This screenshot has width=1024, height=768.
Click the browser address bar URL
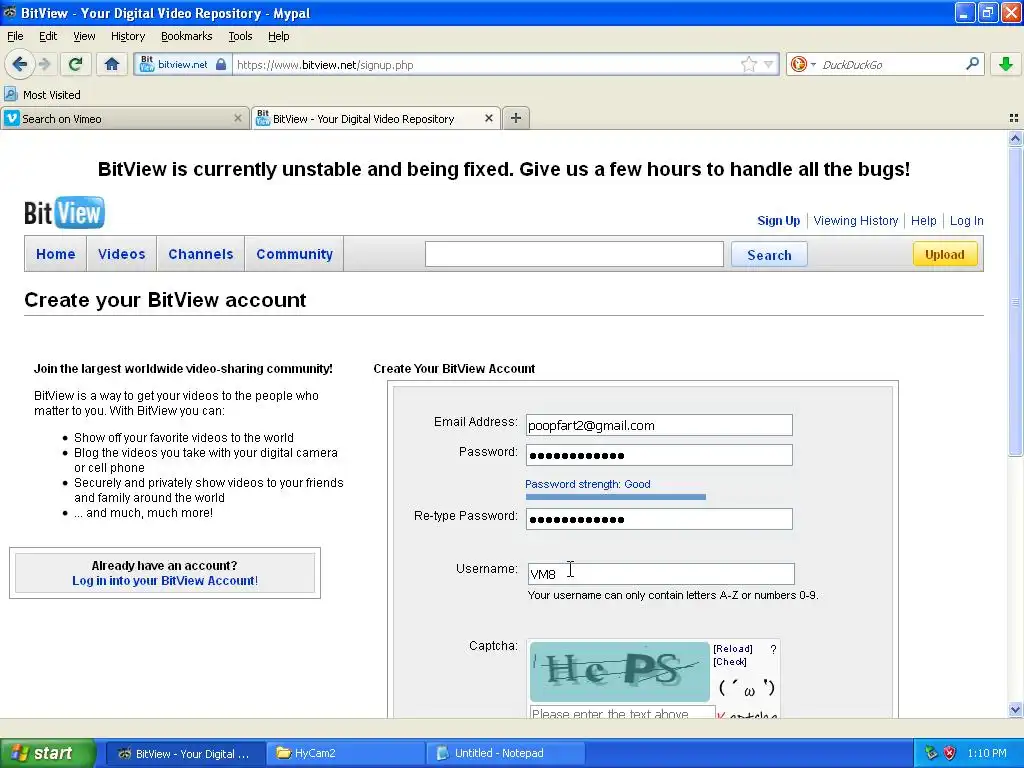[x=487, y=65]
